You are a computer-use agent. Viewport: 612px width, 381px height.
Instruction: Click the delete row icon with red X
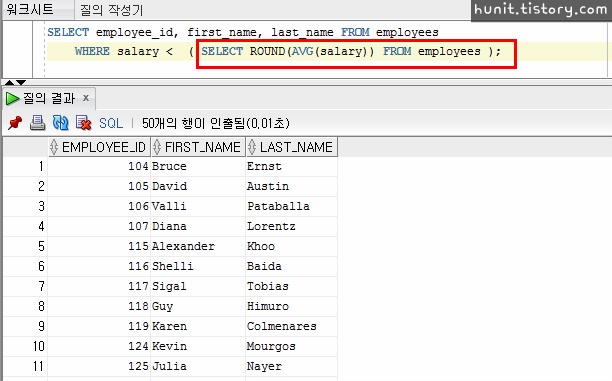[84, 123]
